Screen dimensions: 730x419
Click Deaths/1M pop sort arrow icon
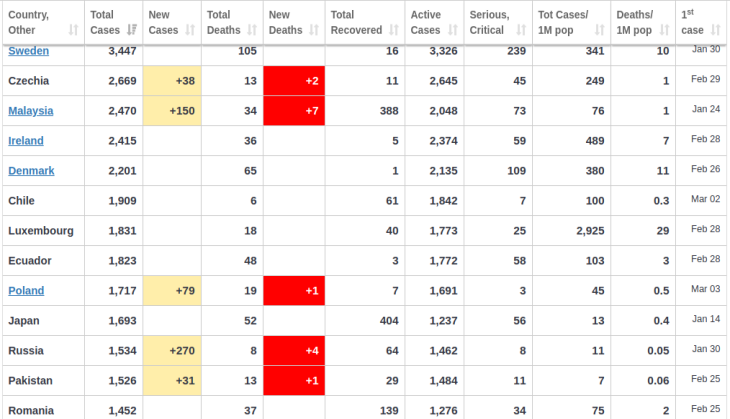pyautogui.click(x=664, y=30)
